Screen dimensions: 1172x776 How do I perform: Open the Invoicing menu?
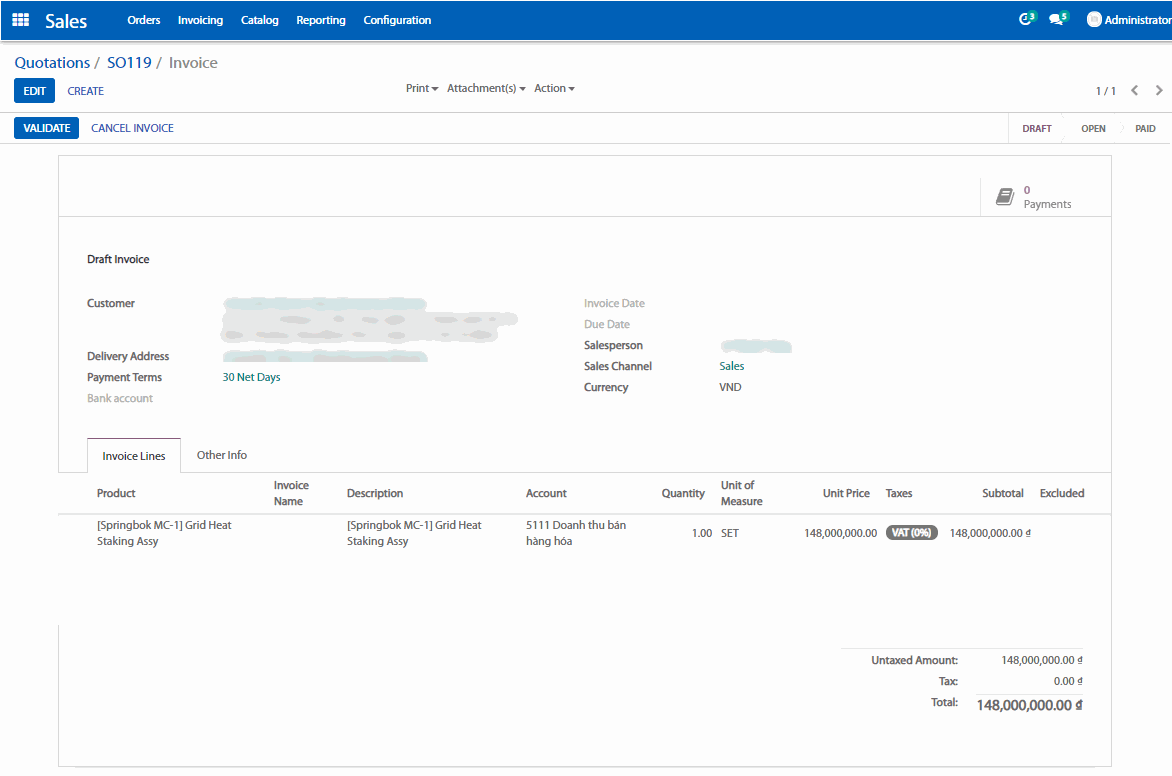tap(200, 20)
